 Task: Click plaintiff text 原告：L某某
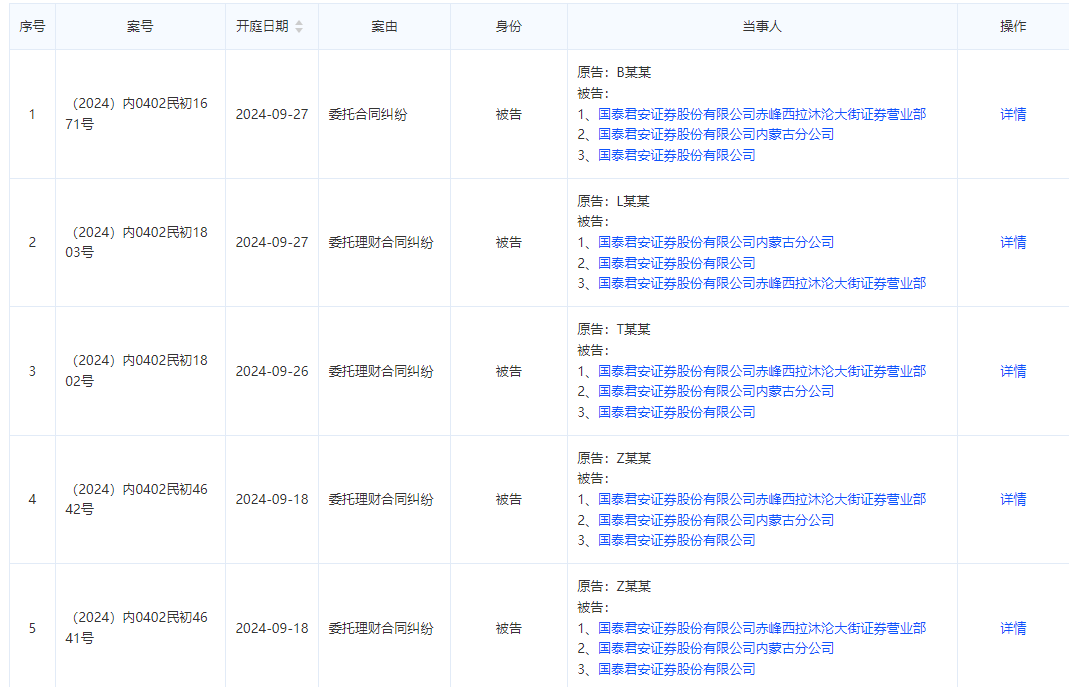point(614,201)
